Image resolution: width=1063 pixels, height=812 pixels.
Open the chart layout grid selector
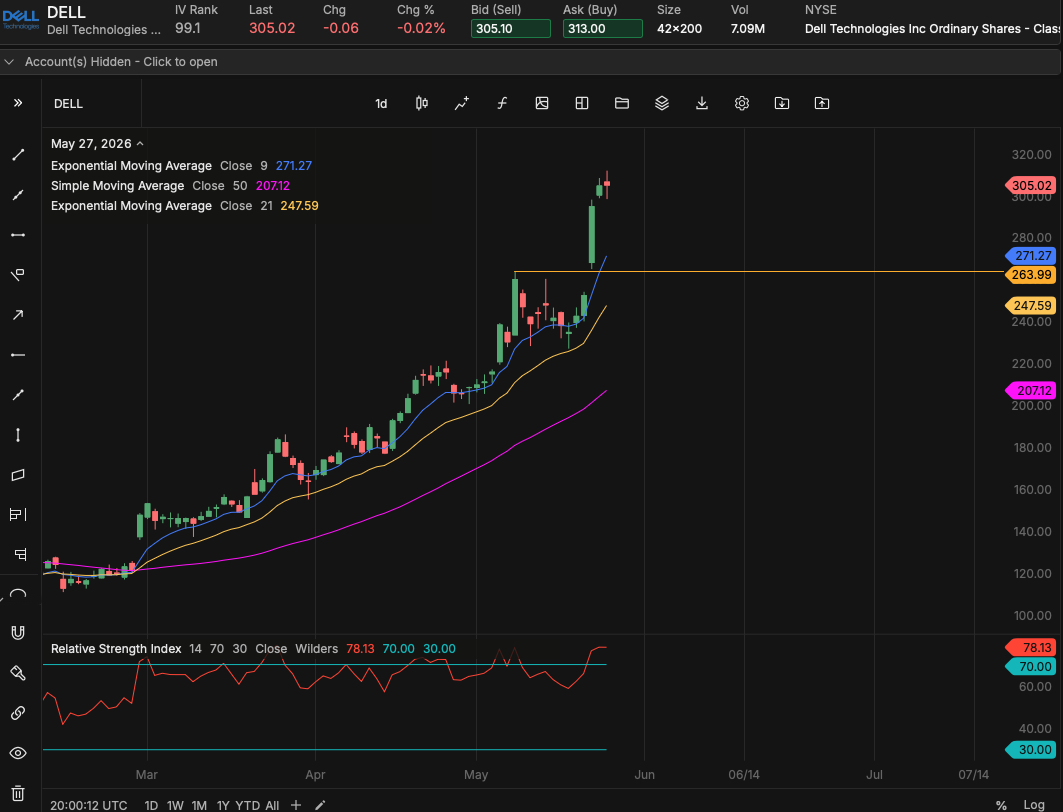582,103
